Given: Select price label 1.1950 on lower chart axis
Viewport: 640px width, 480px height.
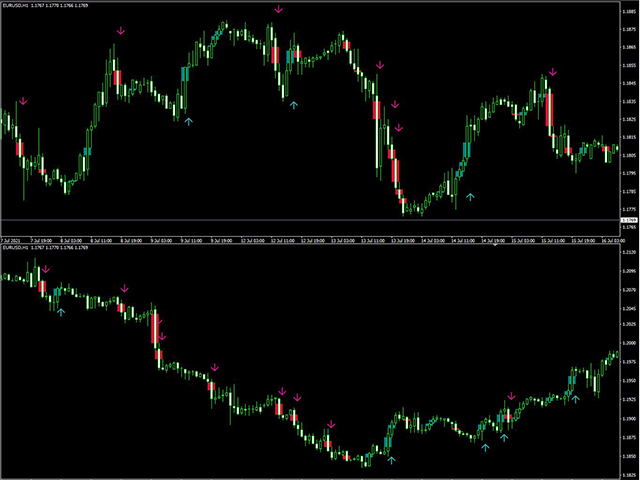Looking at the screenshot, I should [x=629, y=381].
